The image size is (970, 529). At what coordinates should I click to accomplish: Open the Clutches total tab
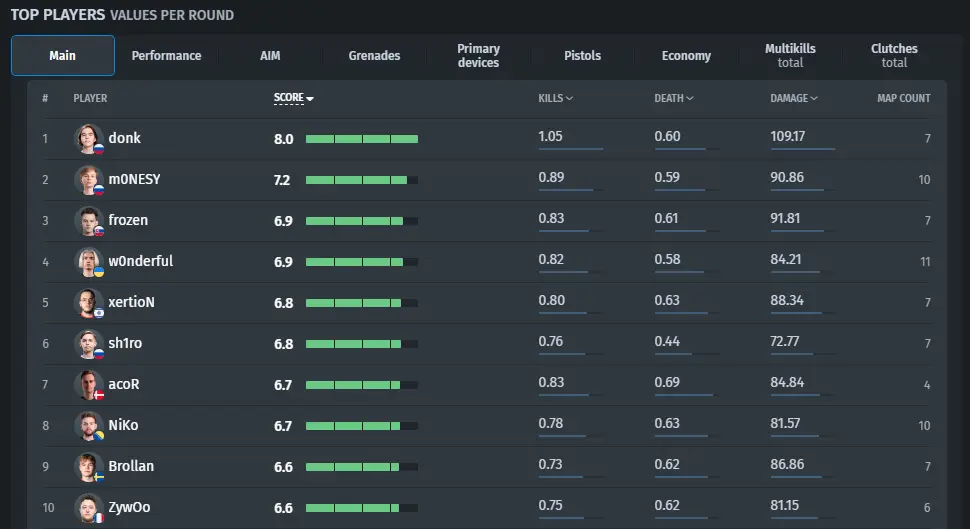click(x=894, y=56)
